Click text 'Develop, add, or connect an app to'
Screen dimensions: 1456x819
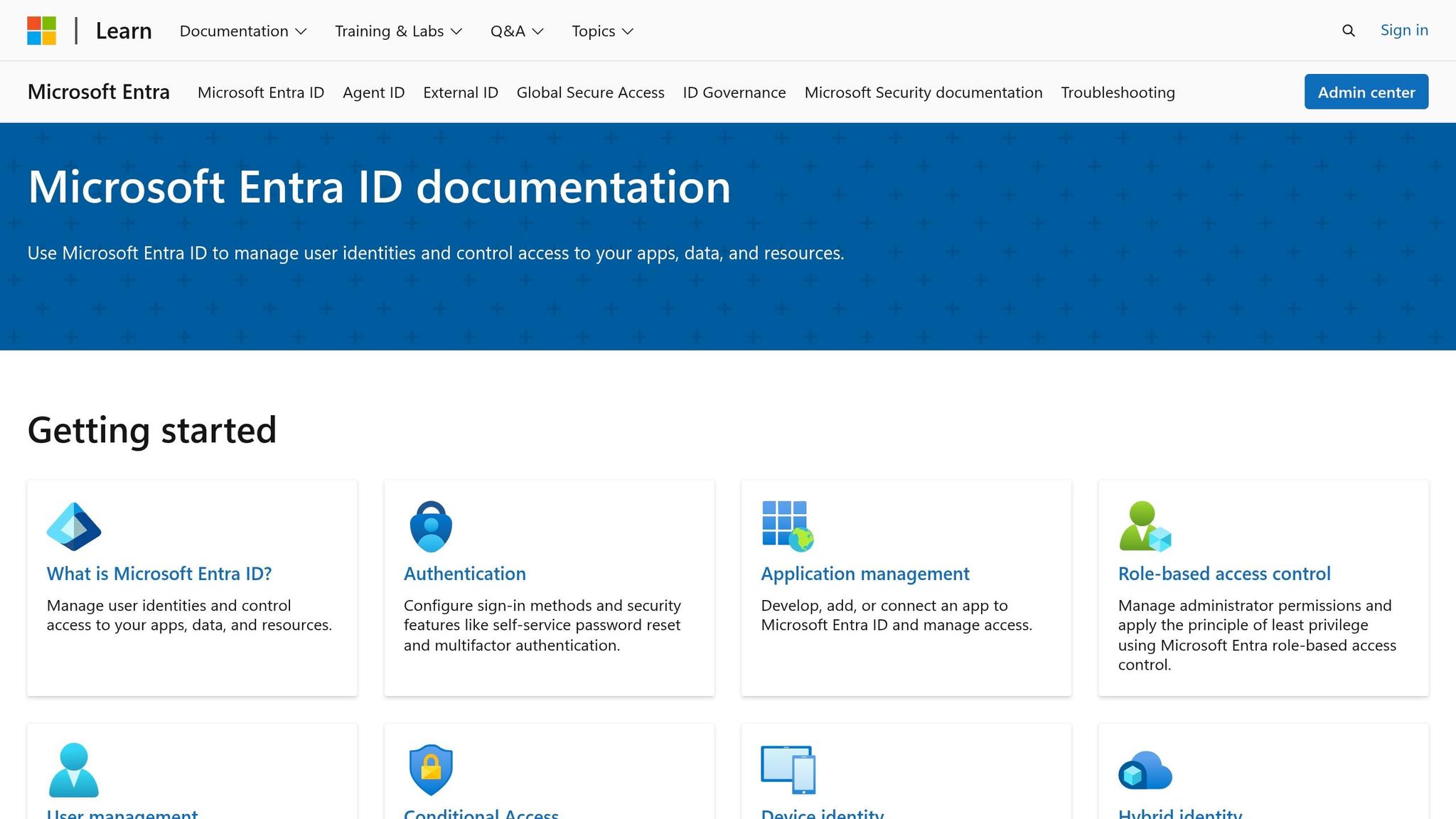(884, 606)
